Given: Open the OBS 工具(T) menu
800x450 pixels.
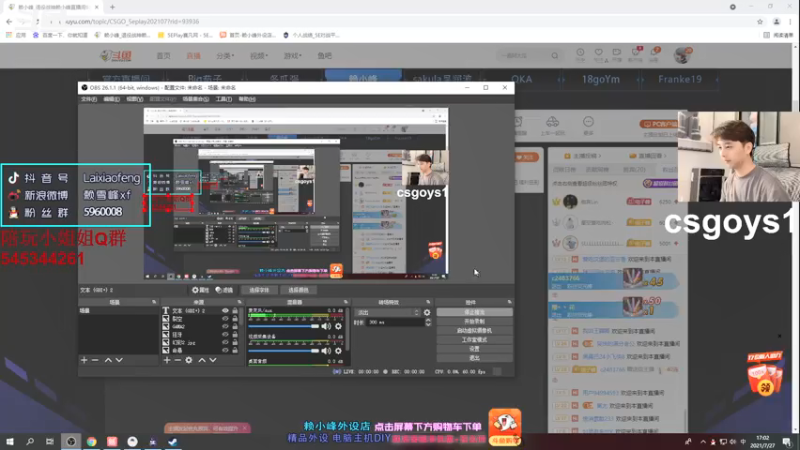Looking at the screenshot, I should click(x=223, y=99).
